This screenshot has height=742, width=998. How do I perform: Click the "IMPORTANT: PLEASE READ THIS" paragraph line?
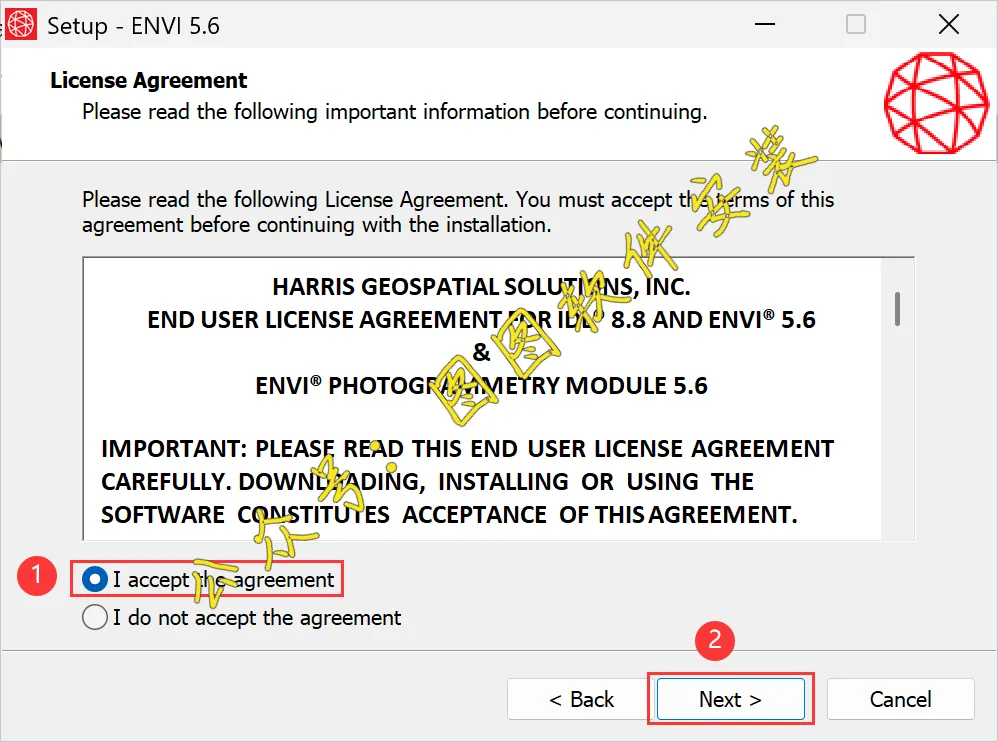[467, 449]
